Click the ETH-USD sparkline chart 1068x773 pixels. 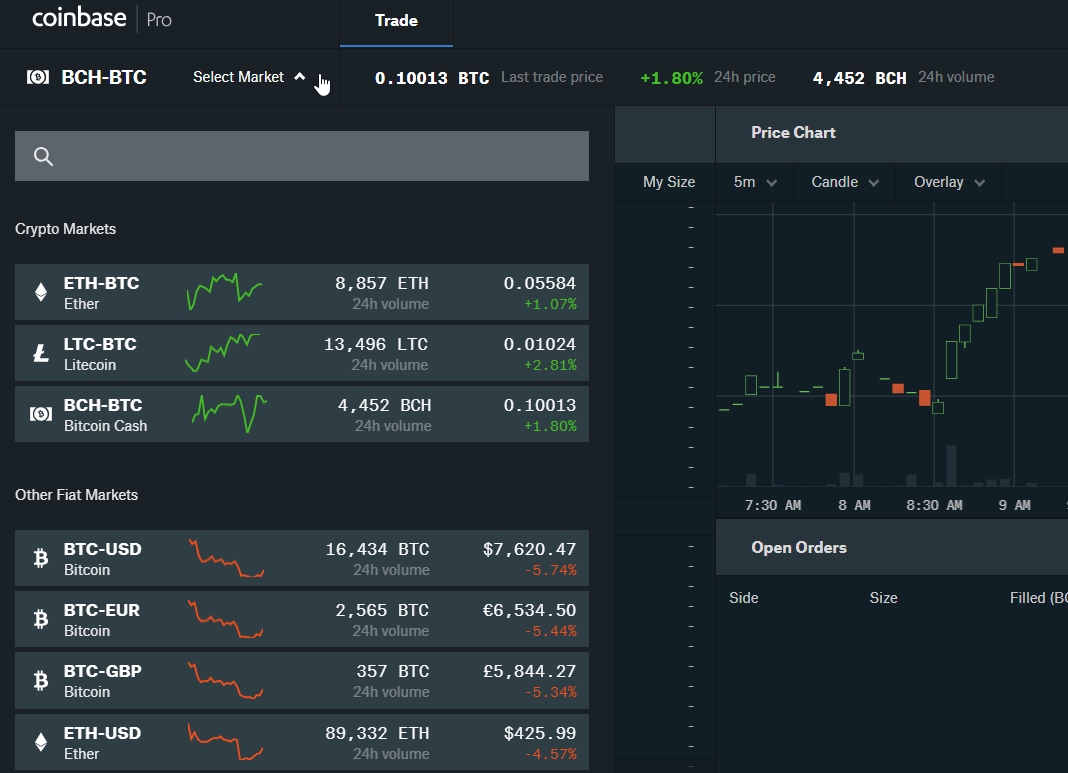pos(226,742)
